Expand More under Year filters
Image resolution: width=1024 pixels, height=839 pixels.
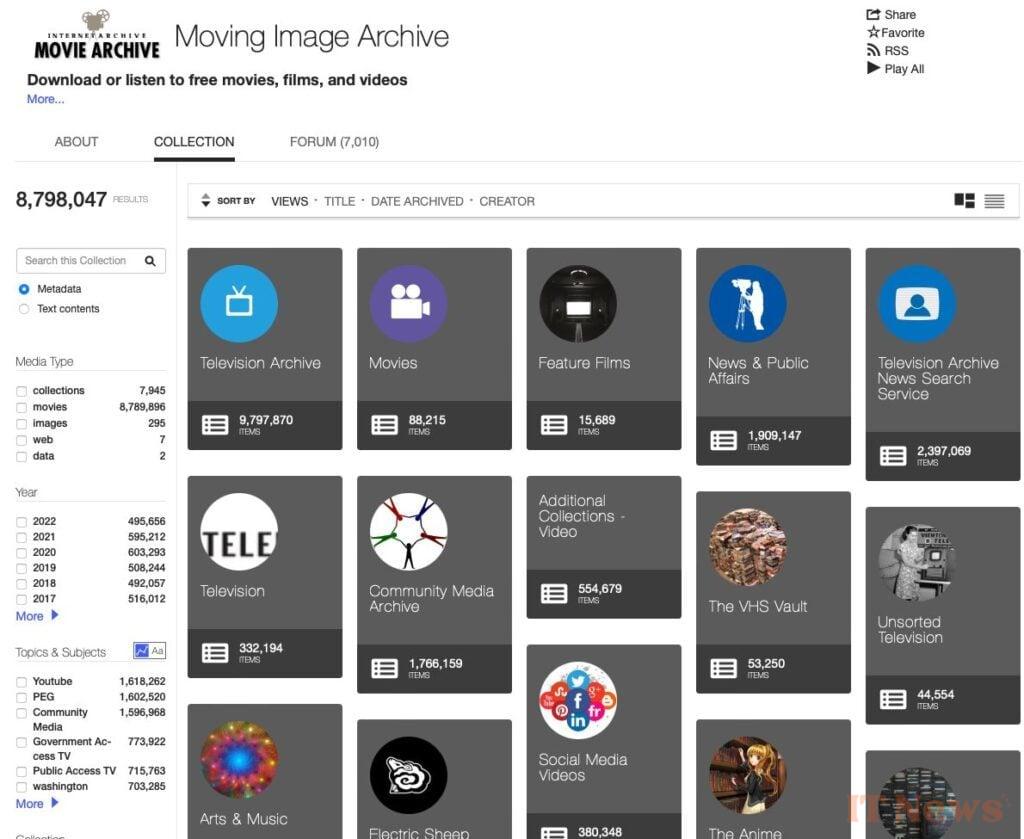pos(37,616)
